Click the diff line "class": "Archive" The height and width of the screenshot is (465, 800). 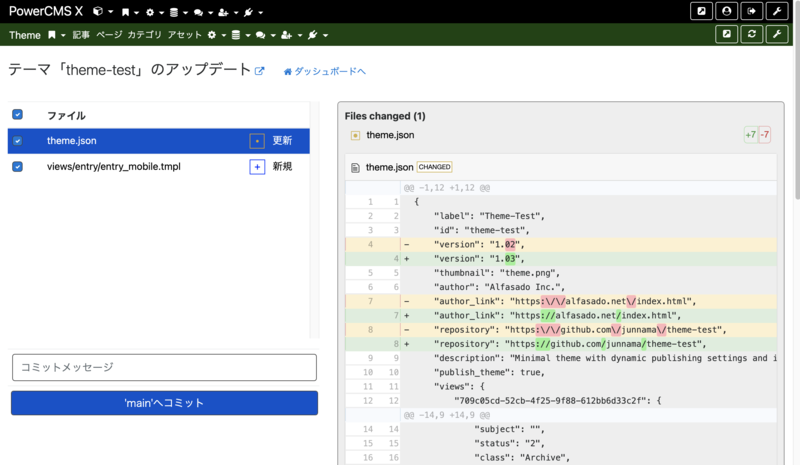561,458
